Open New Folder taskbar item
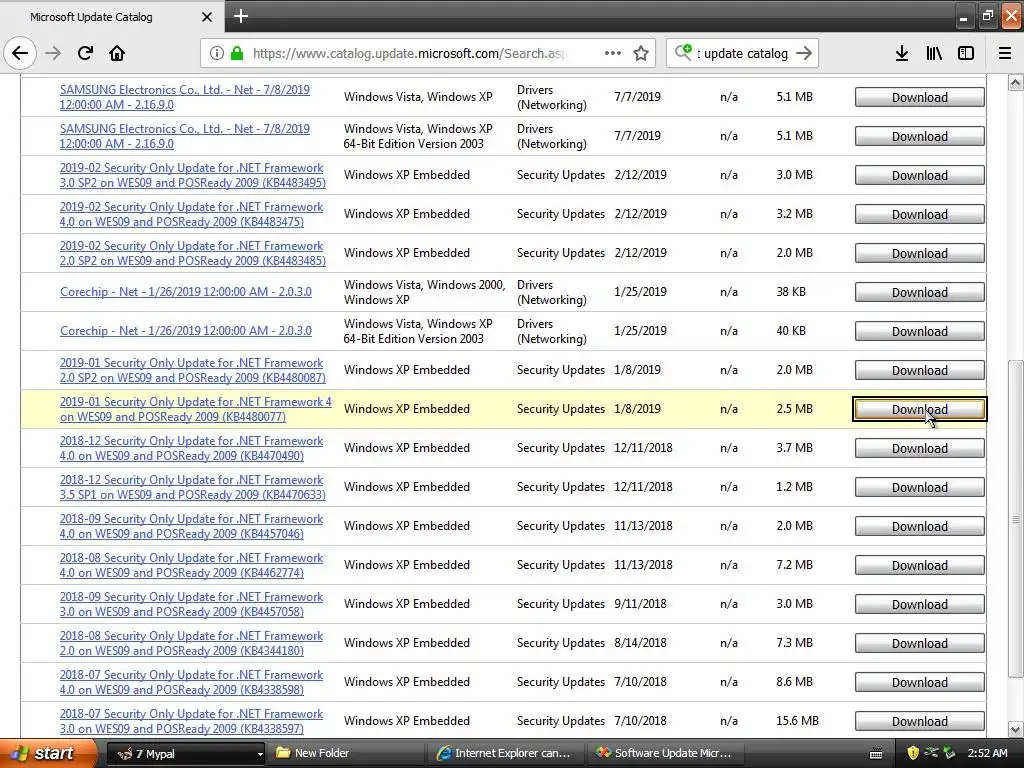 point(345,754)
